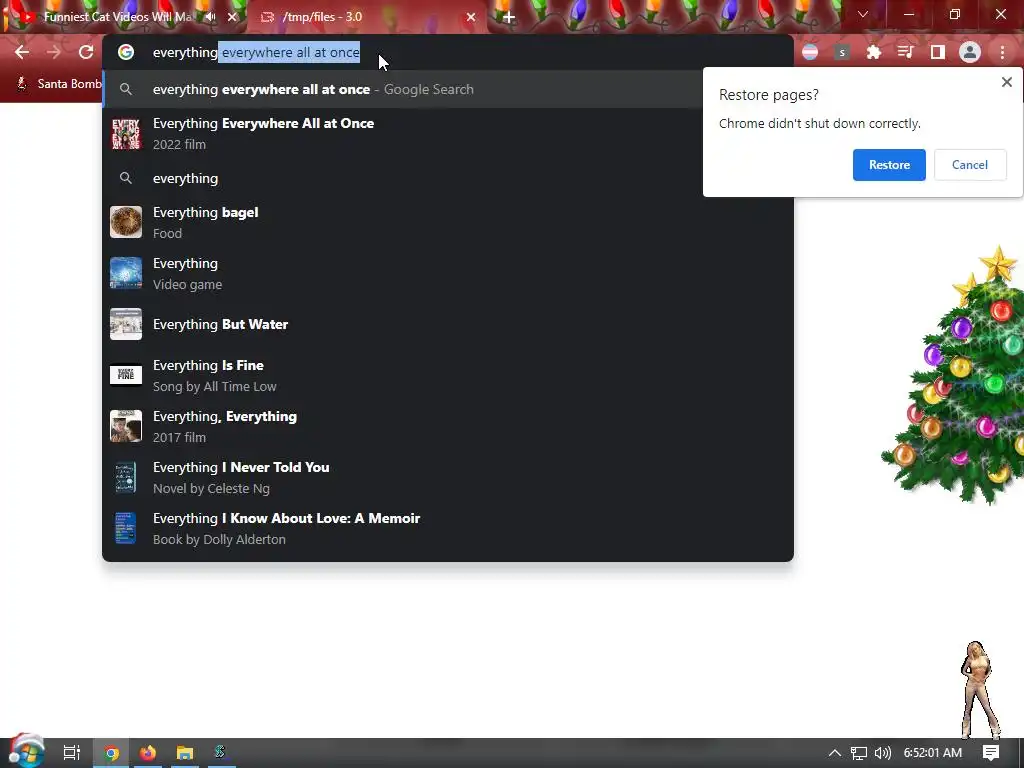Select Everything I Know About Love memoir
1024x768 pixels.
pos(448,528)
